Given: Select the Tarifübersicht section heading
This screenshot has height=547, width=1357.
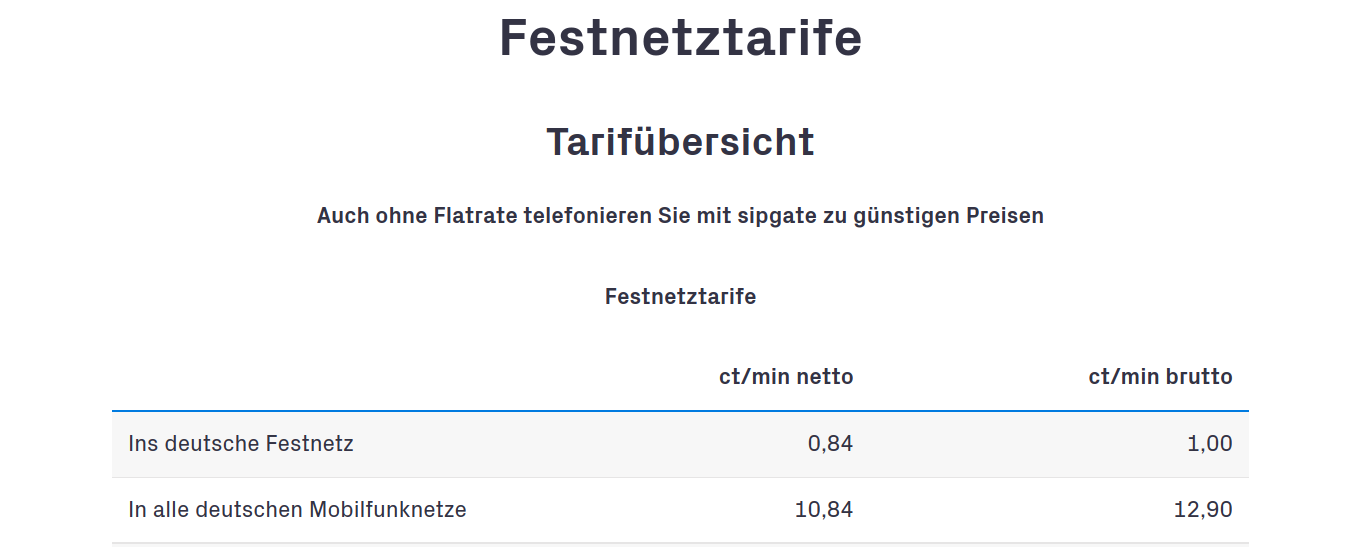Looking at the screenshot, I should click(680, 142).
